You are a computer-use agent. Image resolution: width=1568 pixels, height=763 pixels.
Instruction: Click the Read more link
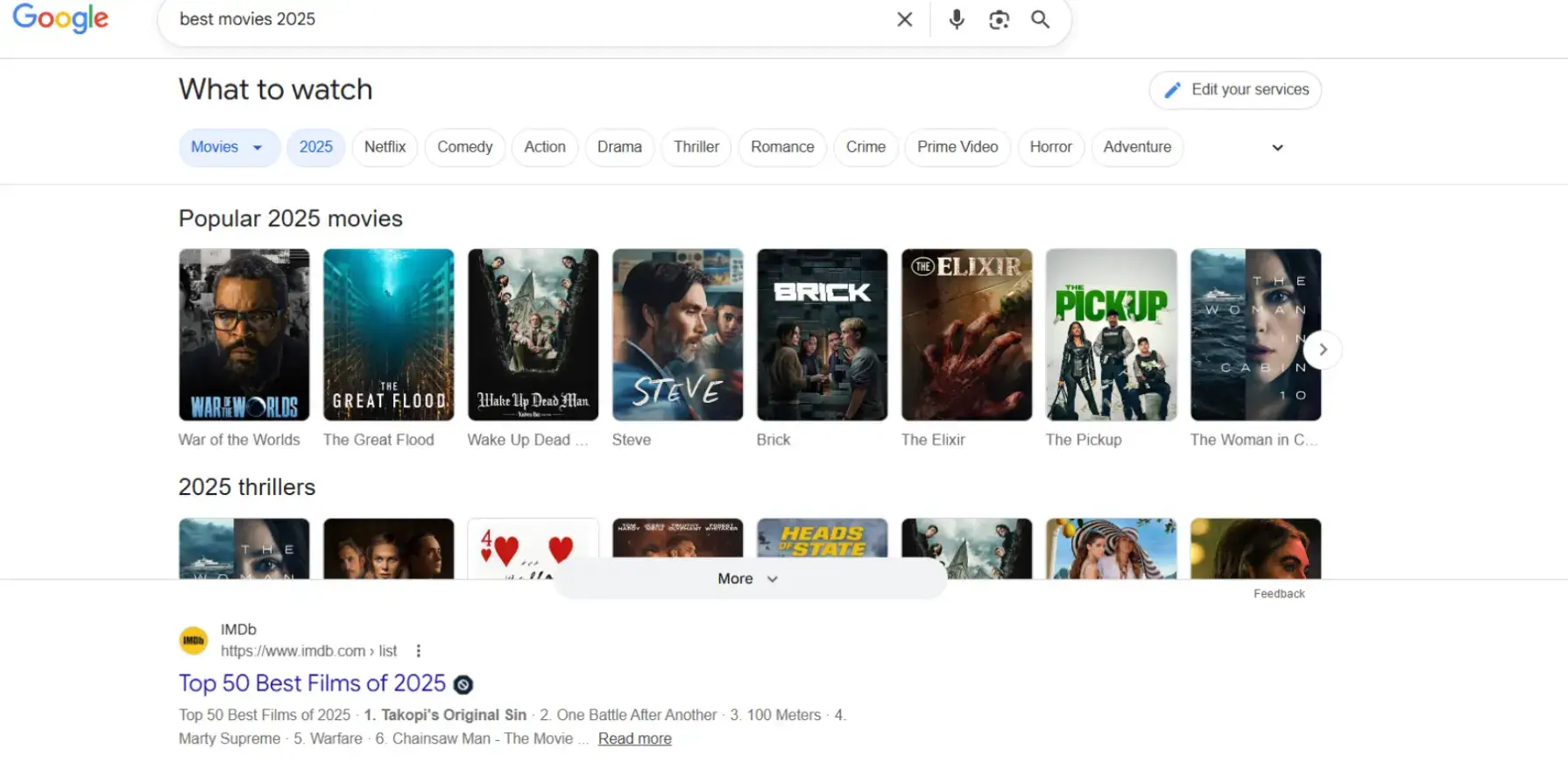pos(635,738)
